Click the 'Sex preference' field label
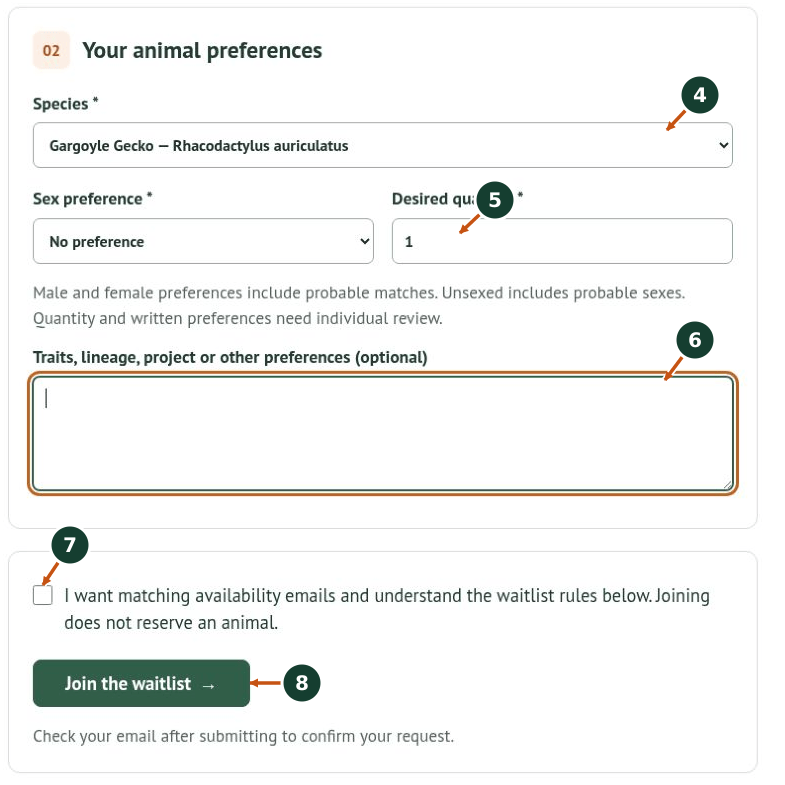The height and width of the screenshot is (785, 785). pyautogui.click(x=88, y=199)
